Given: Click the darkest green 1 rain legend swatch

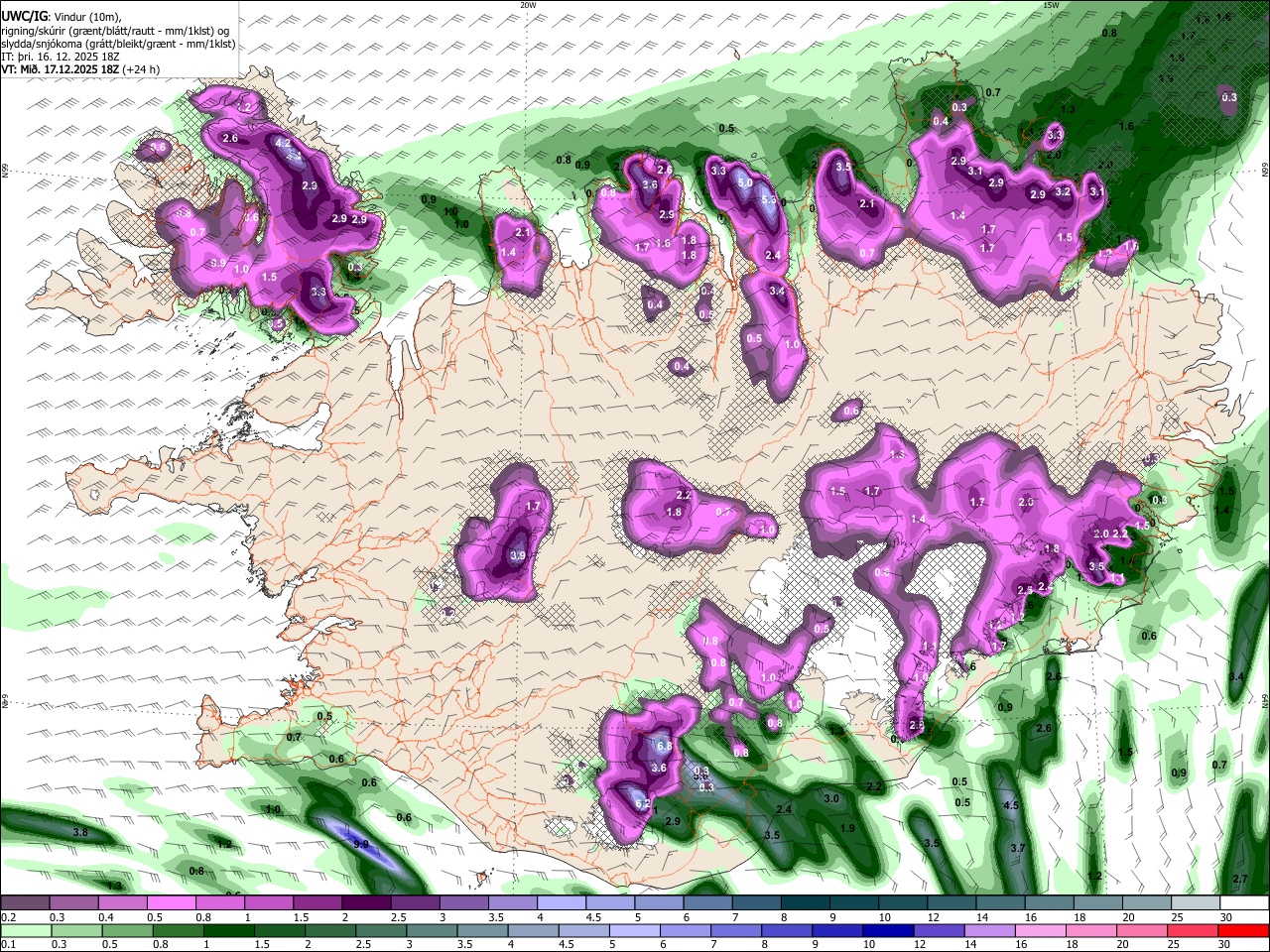Looking at the screenshot, I should point(229,930).
